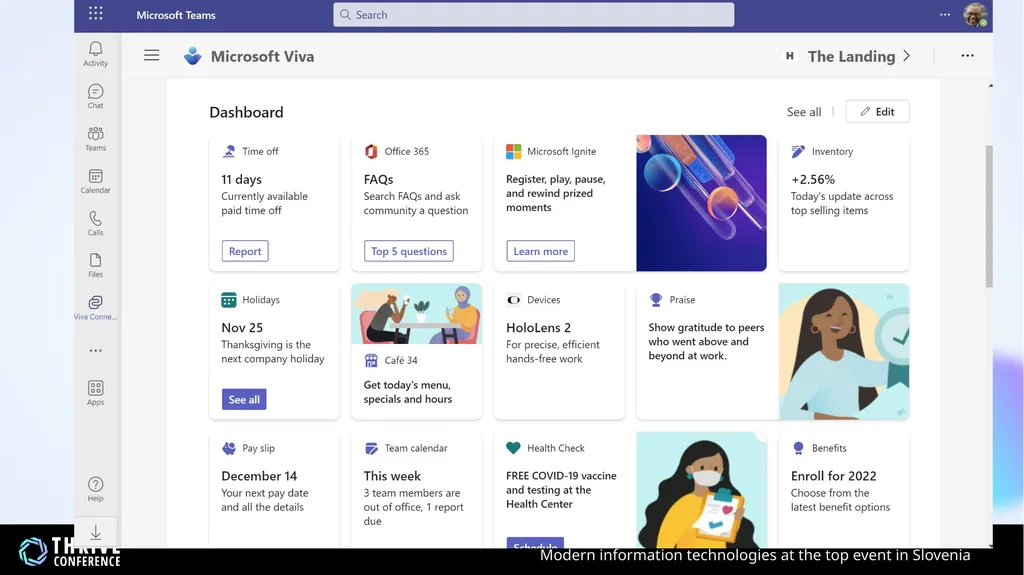The image size is (1024, 575).
Task: Expand The Landing chevron
Action: tap(906, 56)
